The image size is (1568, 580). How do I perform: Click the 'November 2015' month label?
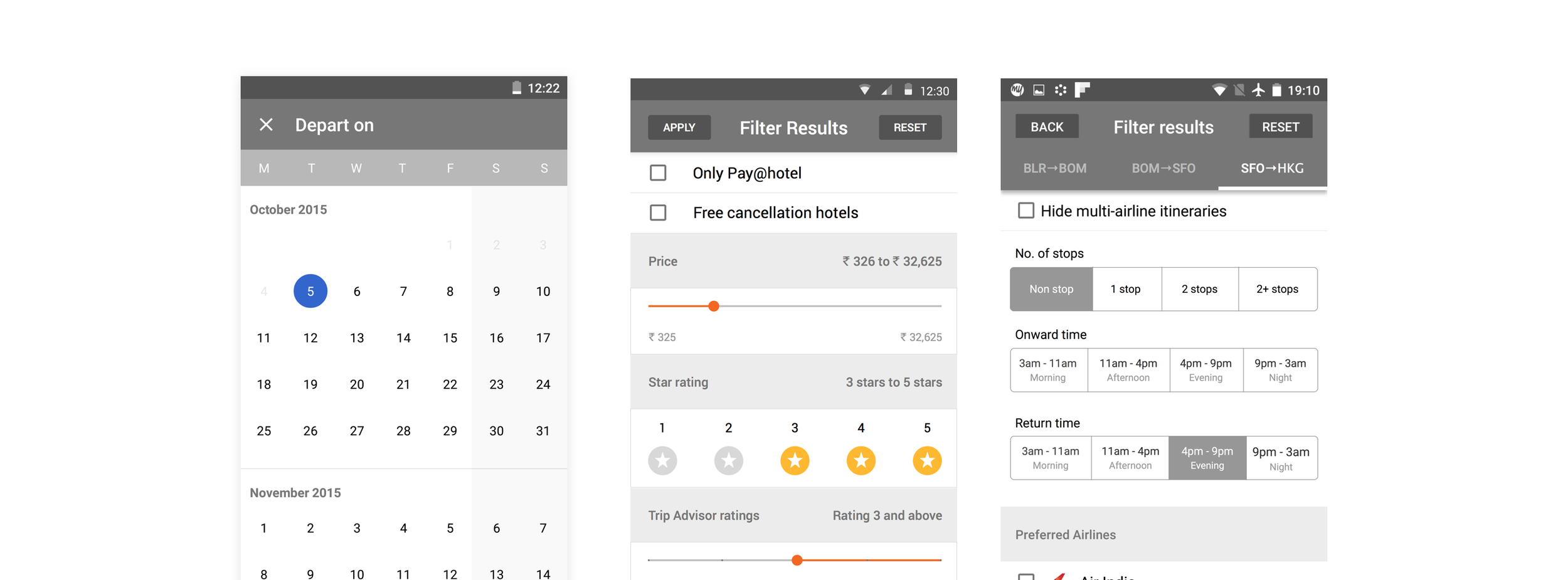pos(295,493)
